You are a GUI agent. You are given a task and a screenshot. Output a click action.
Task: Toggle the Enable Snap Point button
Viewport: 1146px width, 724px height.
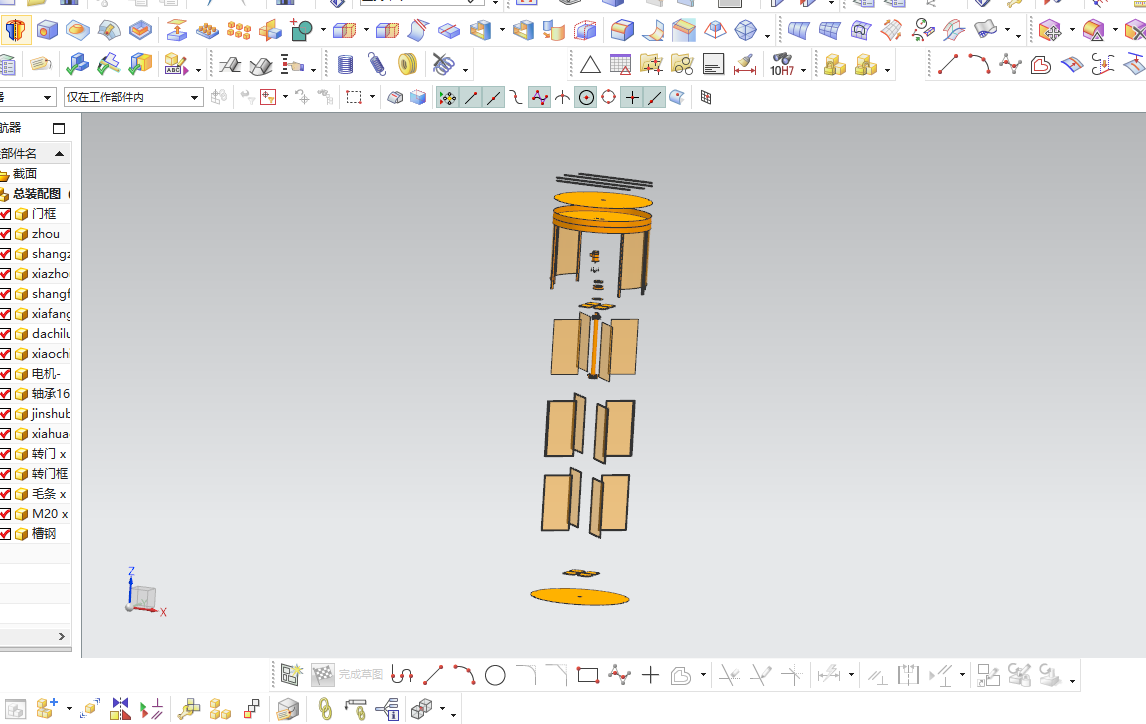447,97
